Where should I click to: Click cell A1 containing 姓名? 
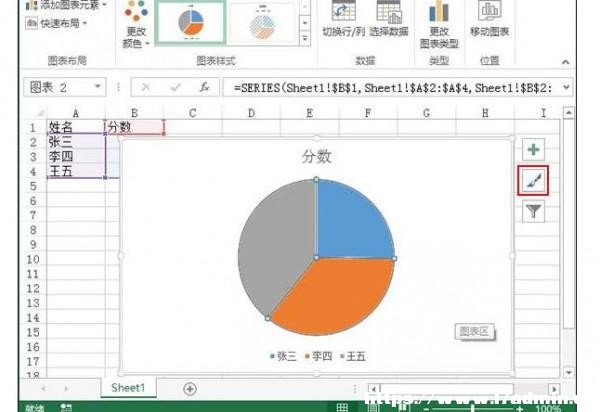[x=76, y=127]
